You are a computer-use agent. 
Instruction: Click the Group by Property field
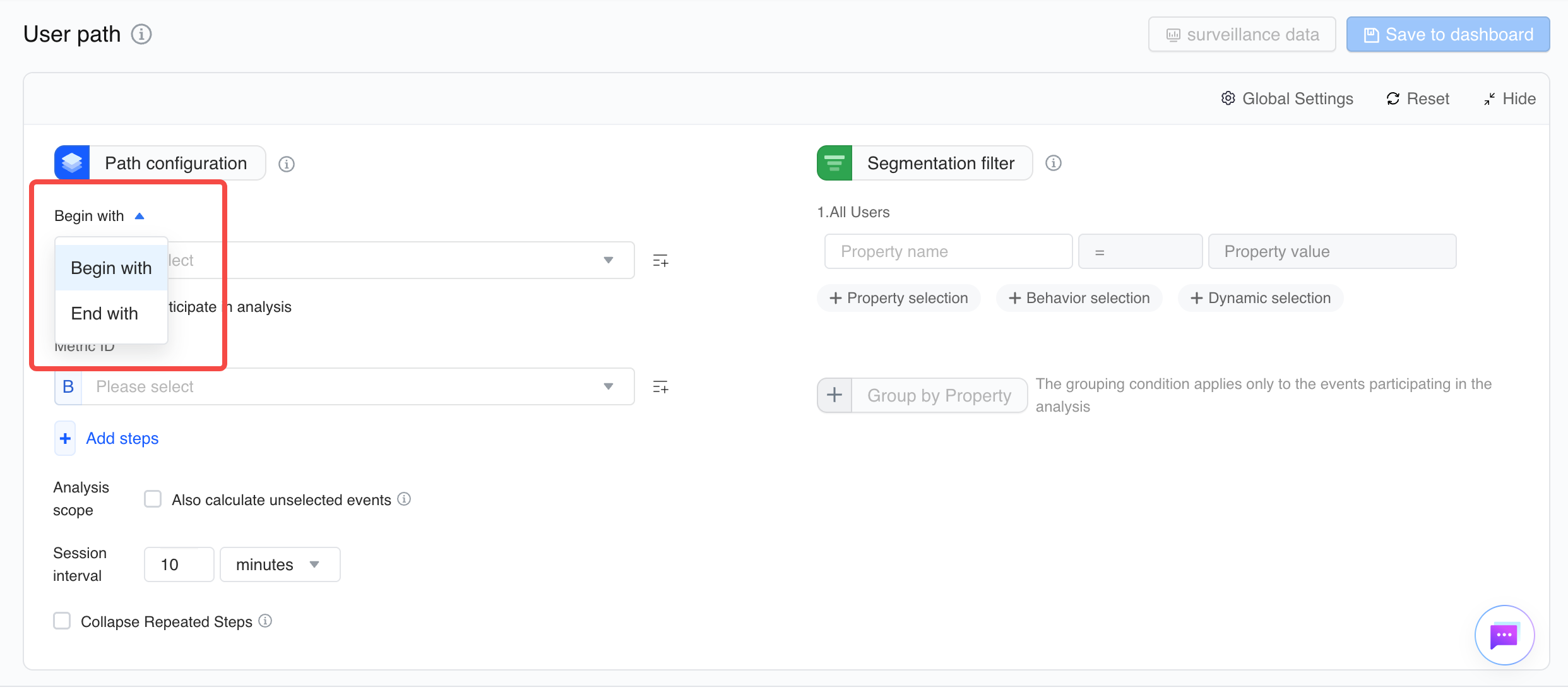pos(939,395)
